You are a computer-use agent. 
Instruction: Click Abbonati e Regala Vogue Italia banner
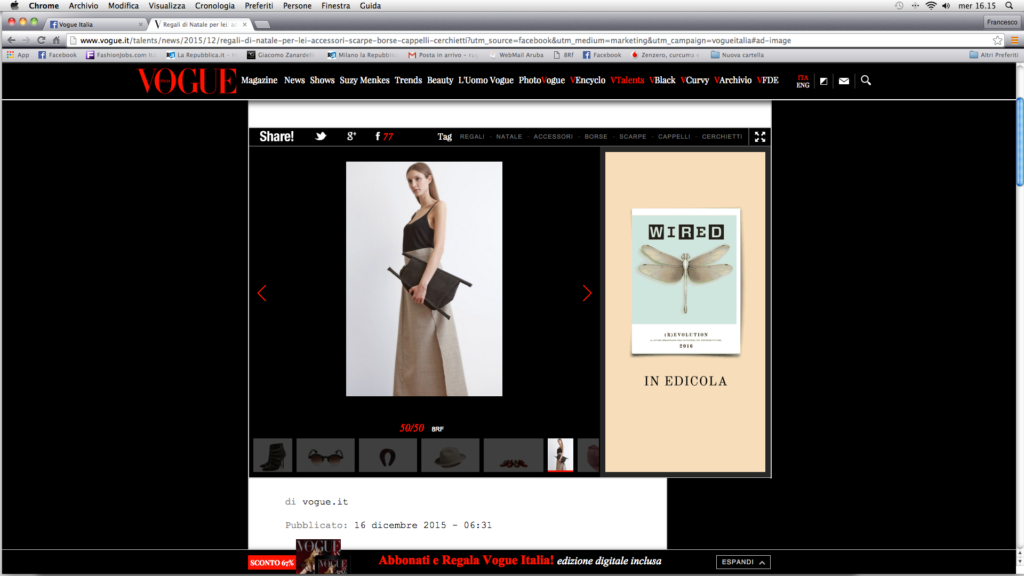click(520, 560)
